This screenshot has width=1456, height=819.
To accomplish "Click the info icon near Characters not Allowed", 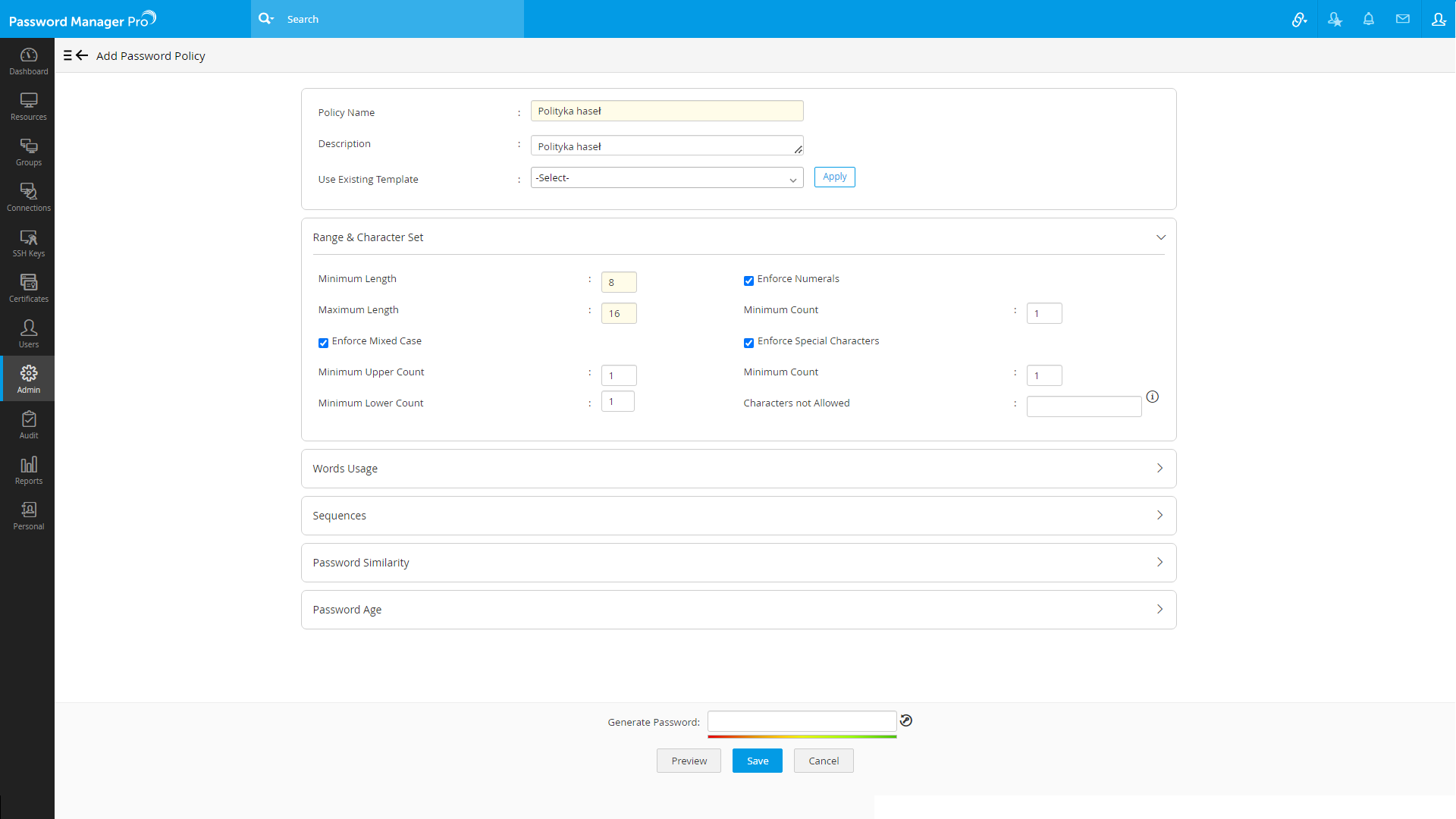I will tap(1153, 396).
